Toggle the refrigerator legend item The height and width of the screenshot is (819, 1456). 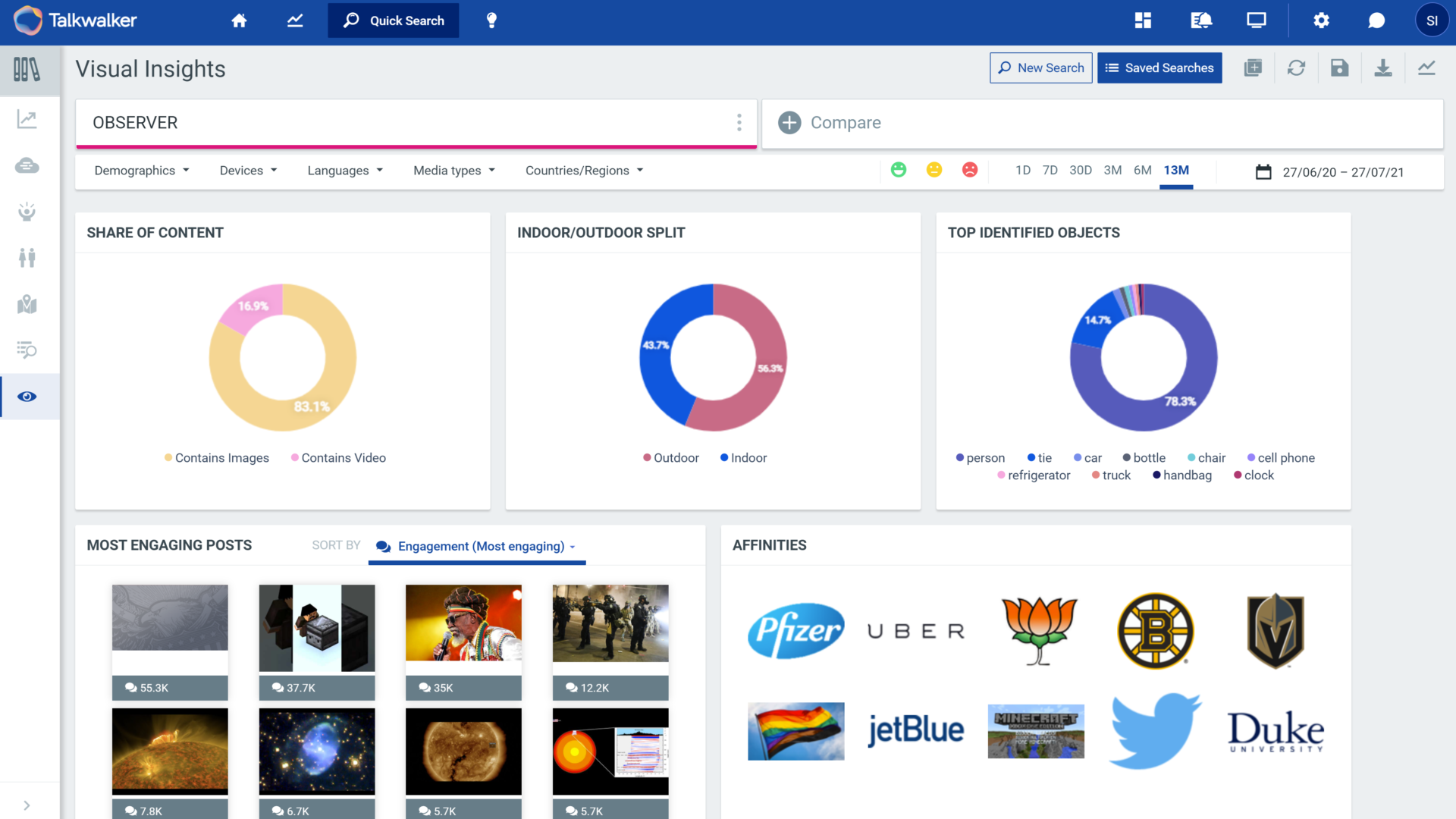(1034, 475)
